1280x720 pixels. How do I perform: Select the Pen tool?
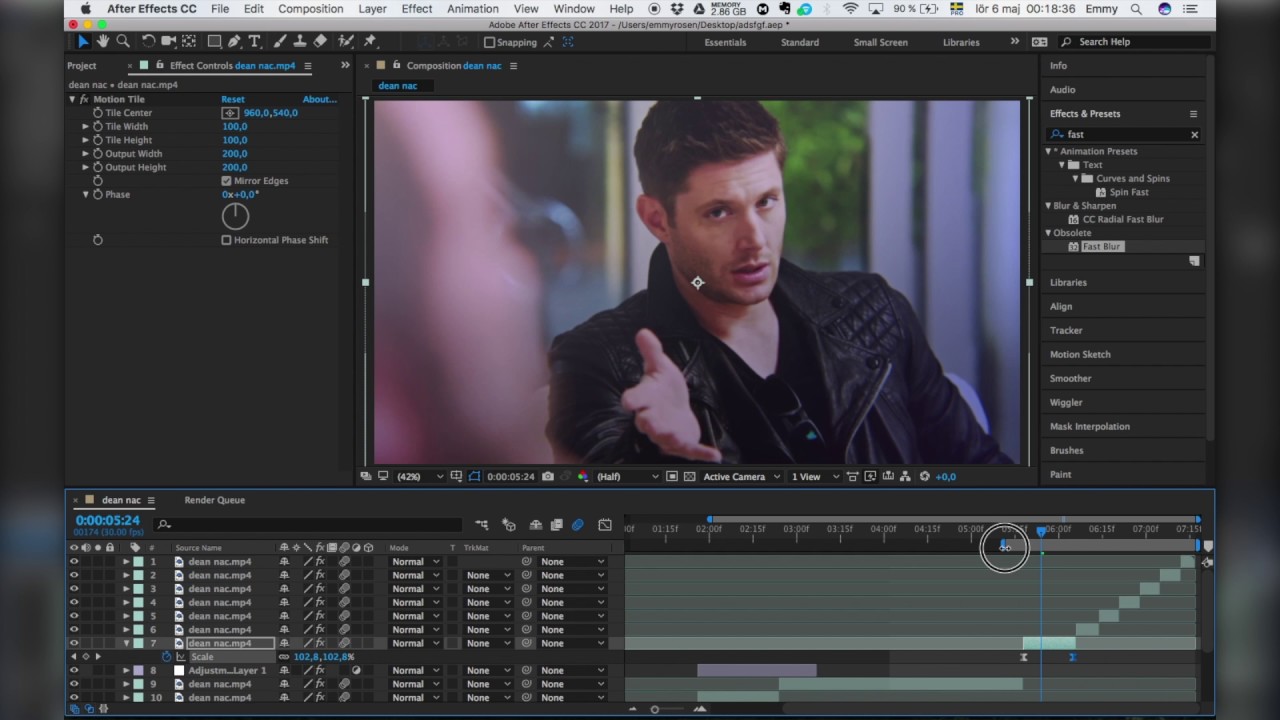tap(234, 42)
